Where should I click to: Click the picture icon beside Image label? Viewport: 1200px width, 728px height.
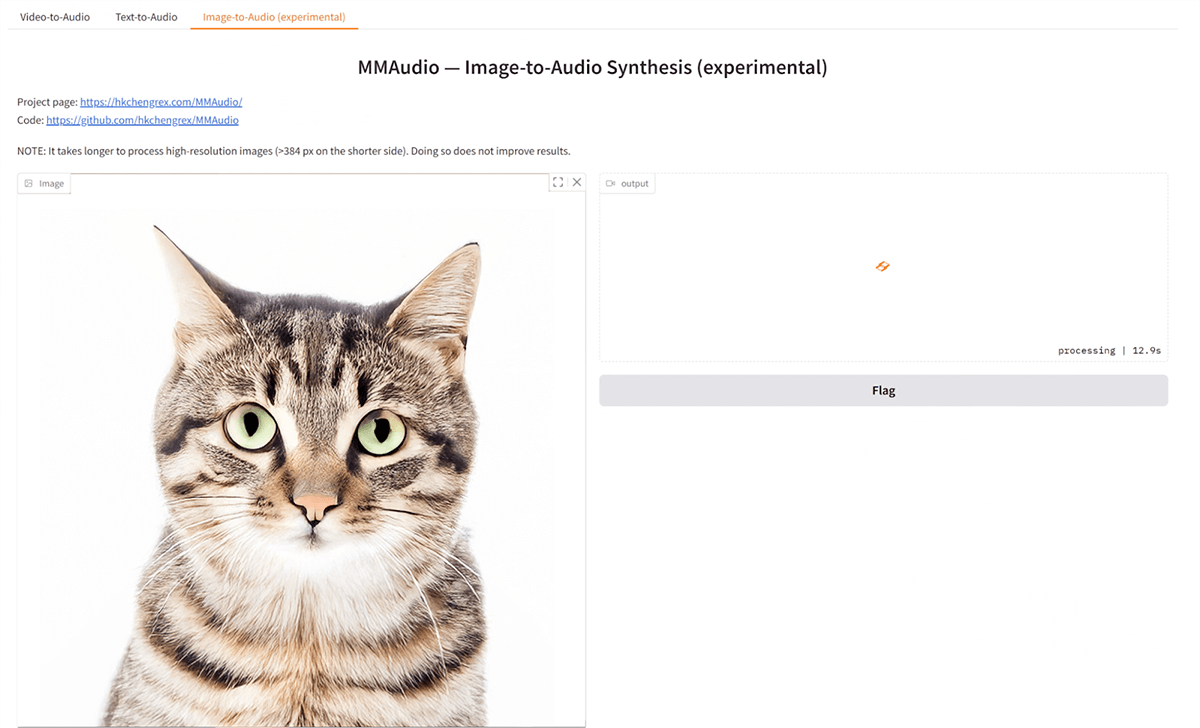click(x=29, y=184)
